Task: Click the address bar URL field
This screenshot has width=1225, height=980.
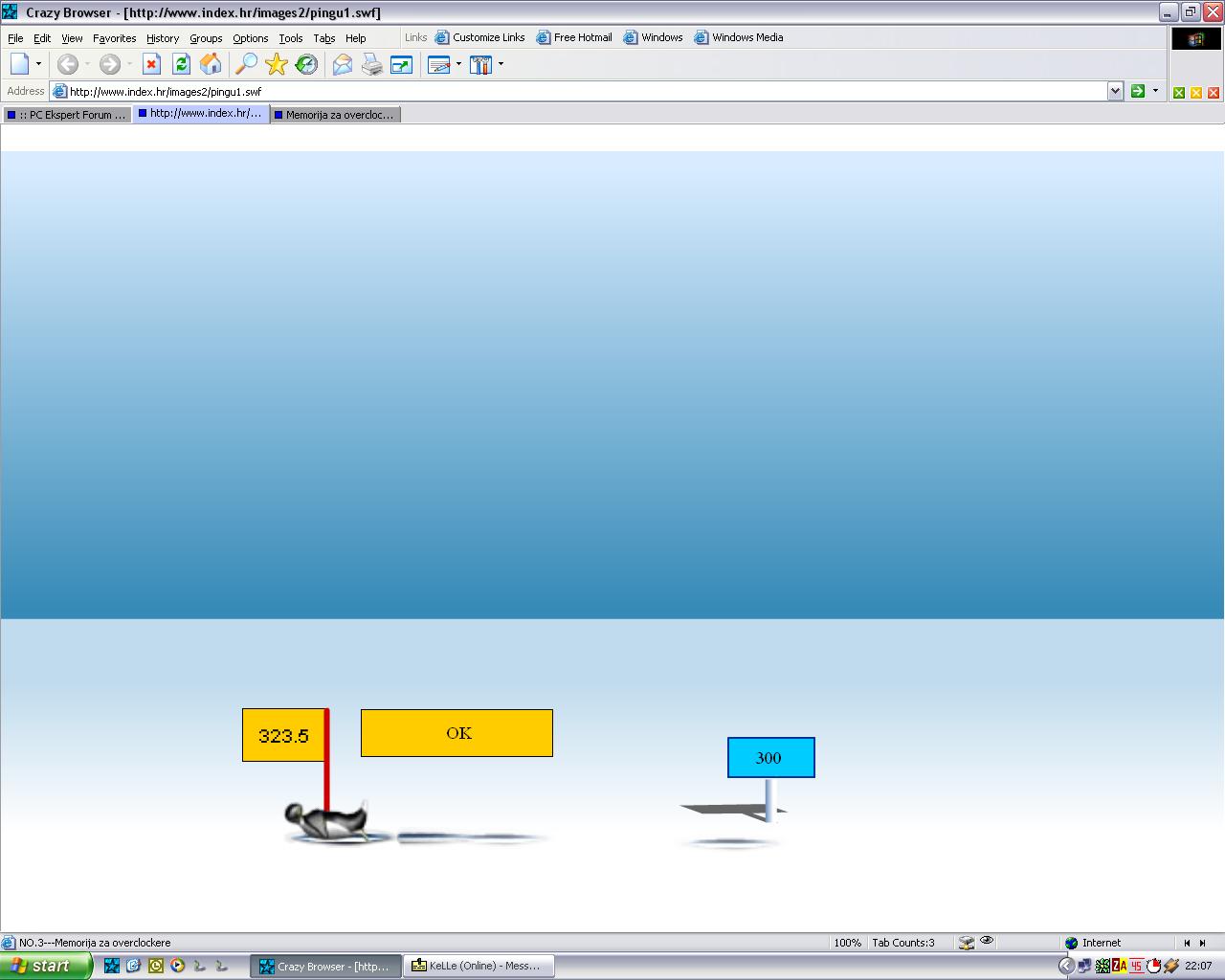Action: (x=574, y=92)
